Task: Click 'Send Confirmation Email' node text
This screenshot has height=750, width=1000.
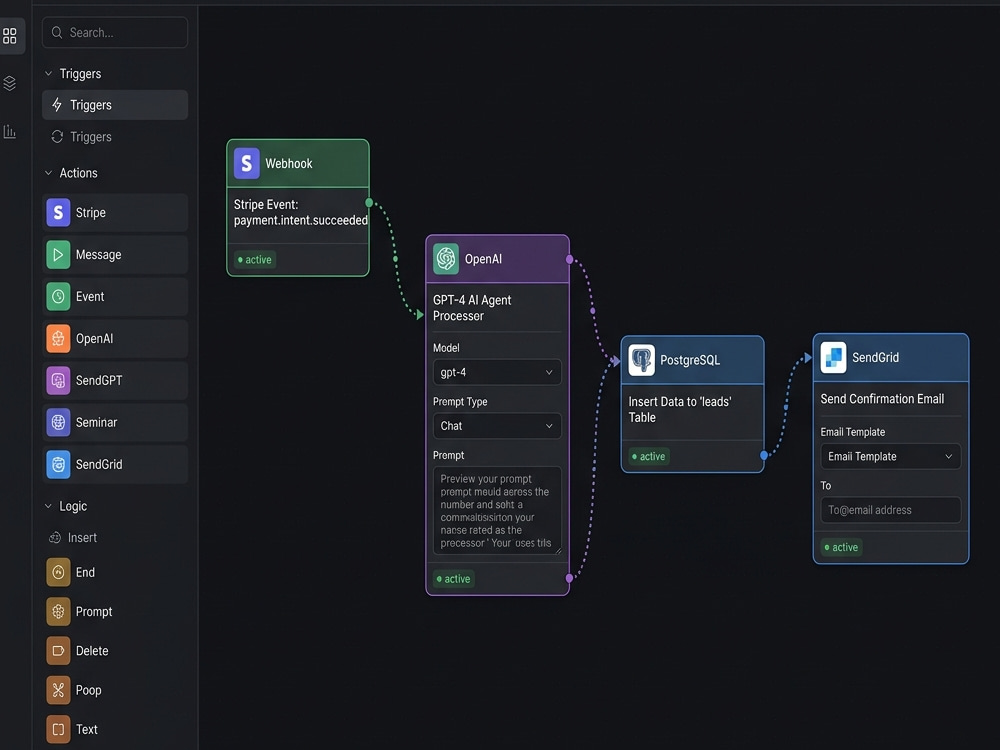Action: click(x=882, y=399)
